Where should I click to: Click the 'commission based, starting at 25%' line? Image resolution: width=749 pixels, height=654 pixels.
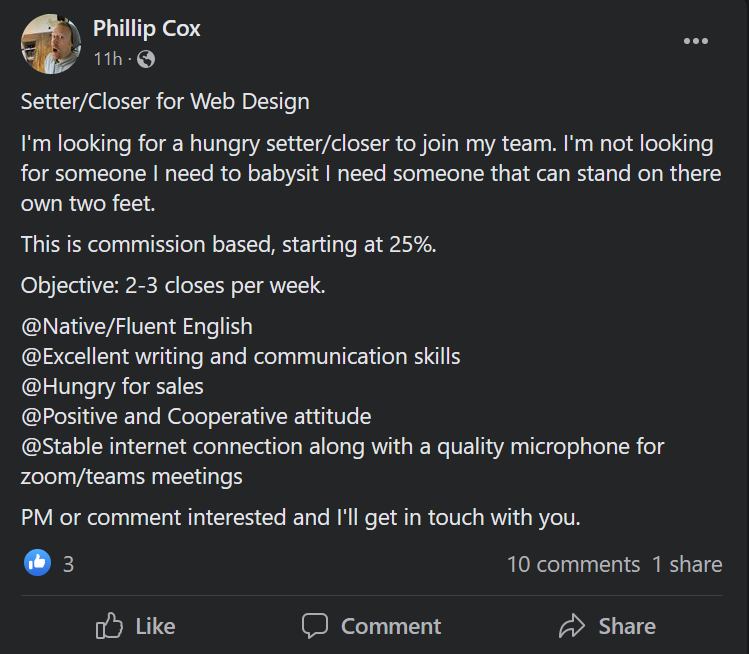click(228, 244)
